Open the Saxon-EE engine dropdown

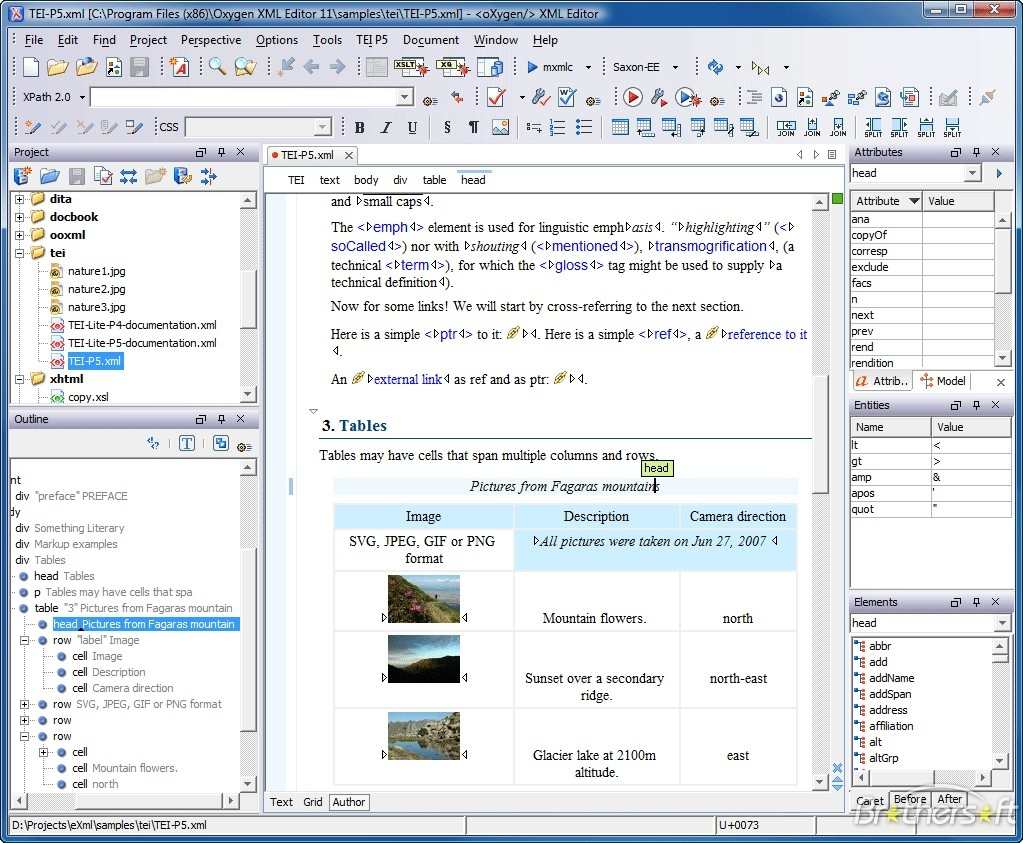coord(675,67)
